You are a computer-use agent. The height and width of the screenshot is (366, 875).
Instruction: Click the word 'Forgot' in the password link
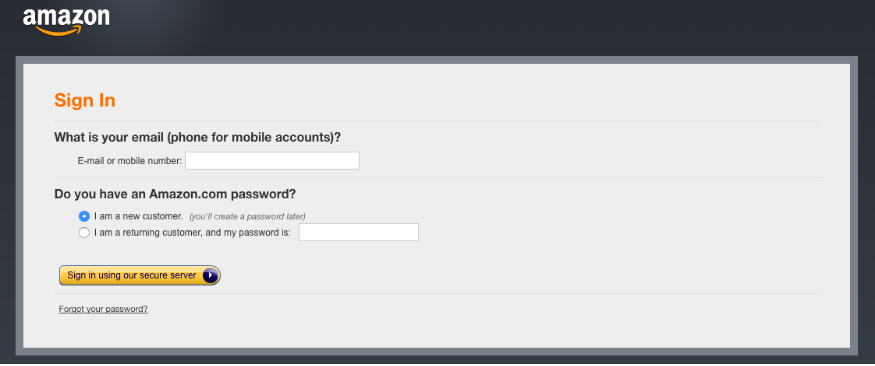coord(71,309)
